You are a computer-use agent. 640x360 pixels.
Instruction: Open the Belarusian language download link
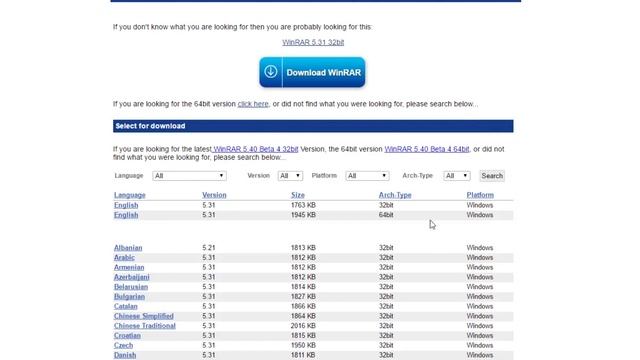[131, 287]
